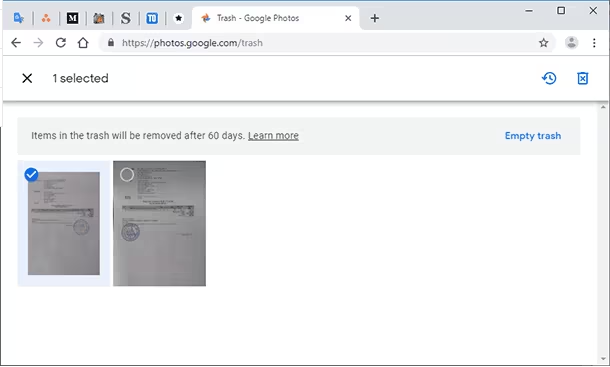This screenshot has width=610, height=367.
Task: Click the Empty trash button
Action: tap(533, 136)
